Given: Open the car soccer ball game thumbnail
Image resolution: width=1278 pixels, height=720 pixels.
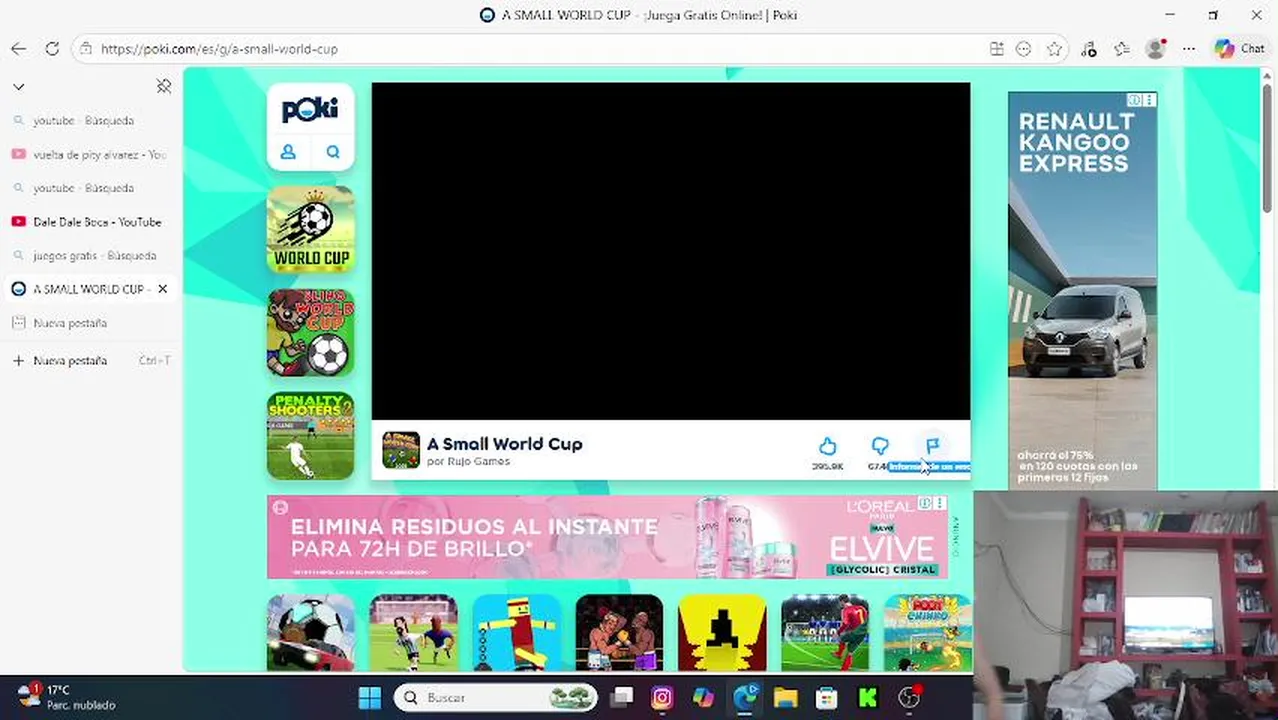Looking at the screenshot, I should pos(310,633).
